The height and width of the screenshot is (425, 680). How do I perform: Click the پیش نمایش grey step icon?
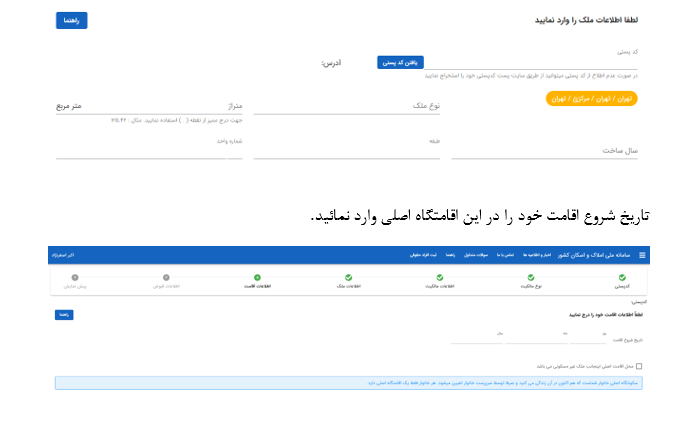point(75,277)
